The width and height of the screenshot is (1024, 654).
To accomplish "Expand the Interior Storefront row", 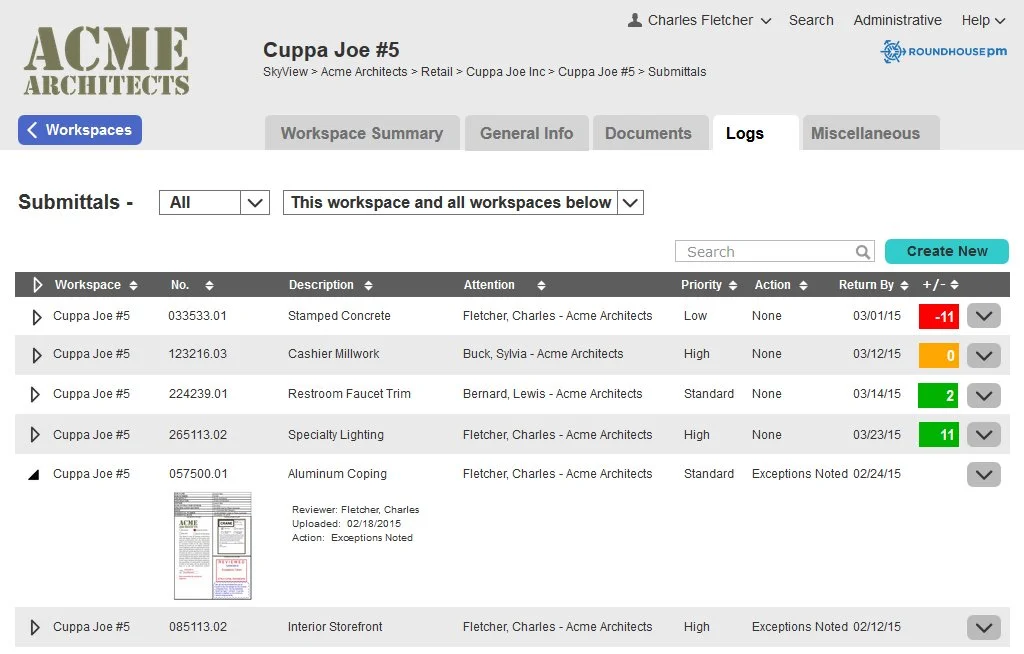I will tap(35, 628).
